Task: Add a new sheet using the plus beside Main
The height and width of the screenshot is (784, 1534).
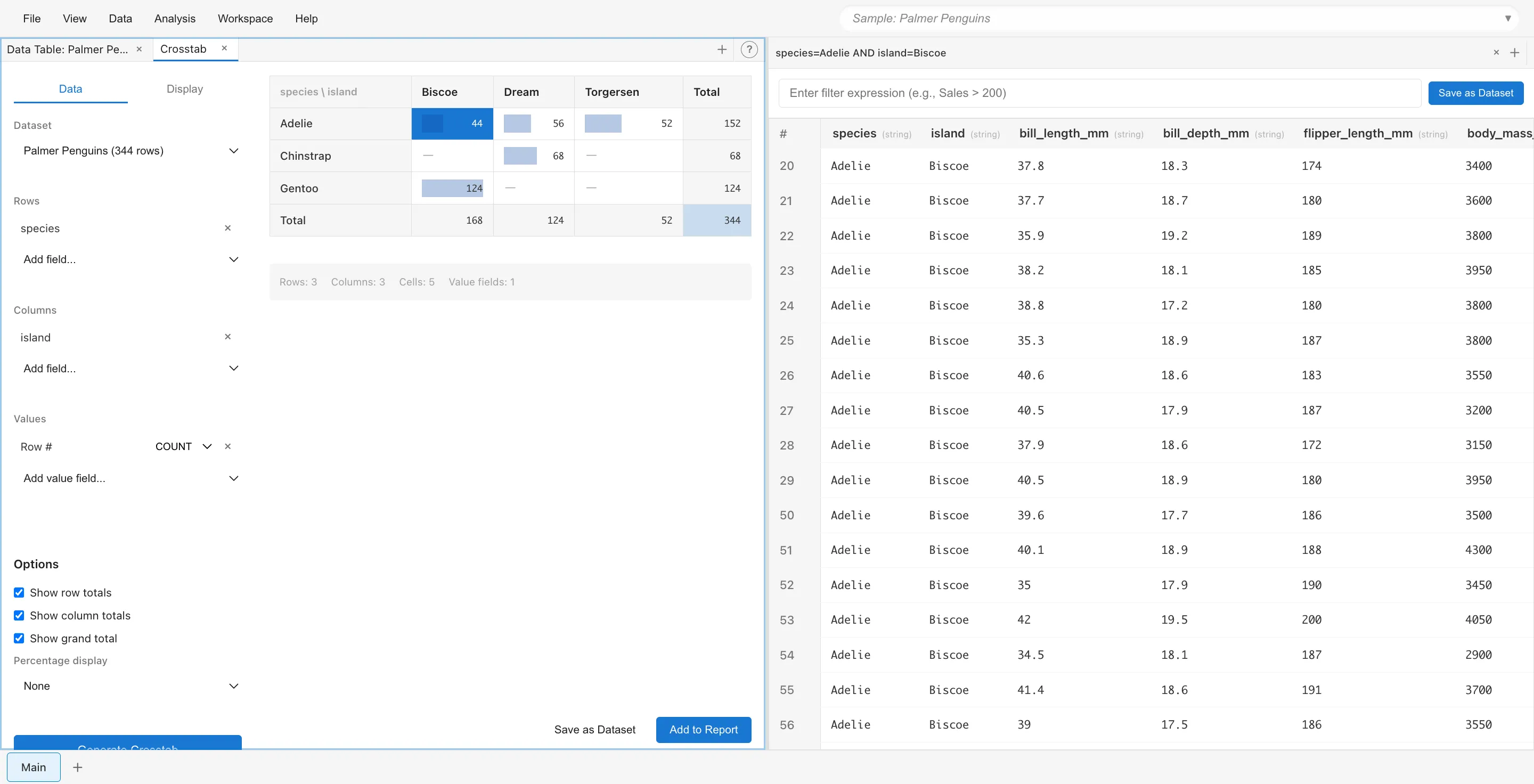Action: [77, 767]
